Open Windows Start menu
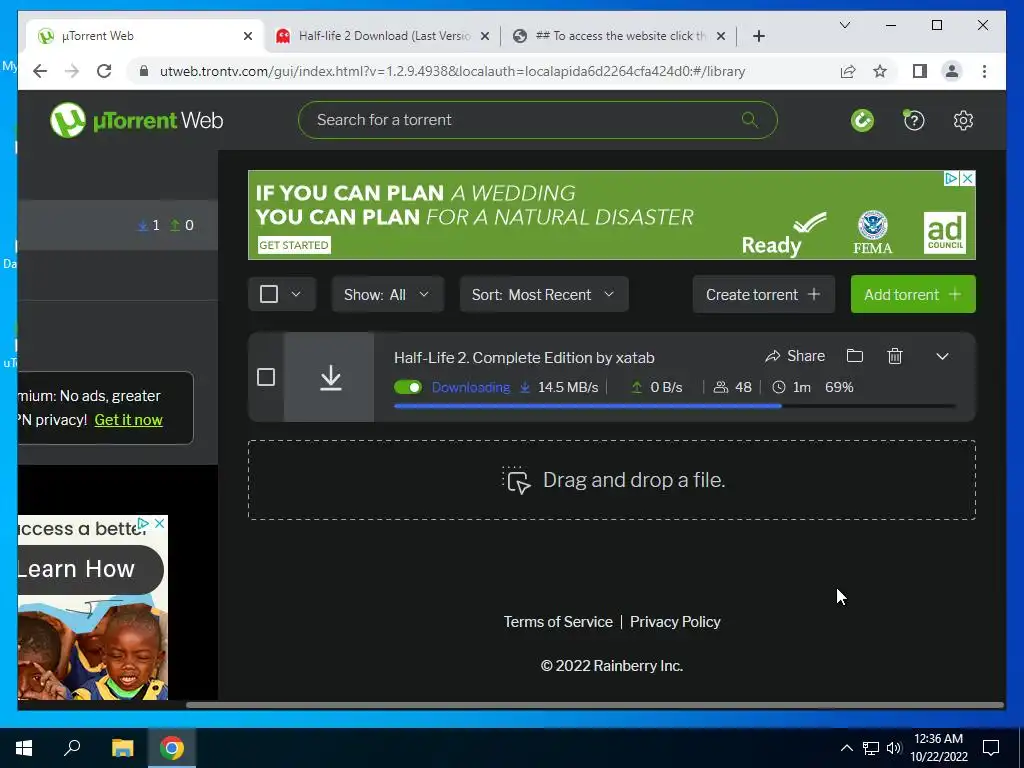Image resolution: width=1024 pixels, height=768 pixels. [x=24, y=748]
